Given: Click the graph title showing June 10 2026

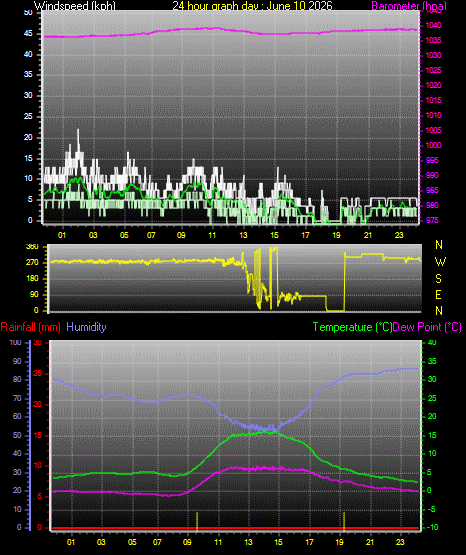Looking at the screenshot, I should point(252,6).
